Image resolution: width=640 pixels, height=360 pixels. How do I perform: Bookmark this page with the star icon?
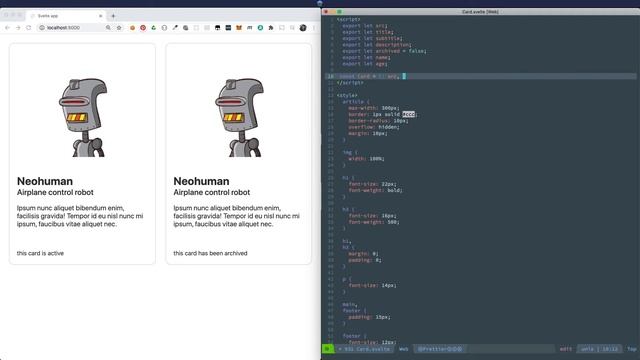point(119,28)
